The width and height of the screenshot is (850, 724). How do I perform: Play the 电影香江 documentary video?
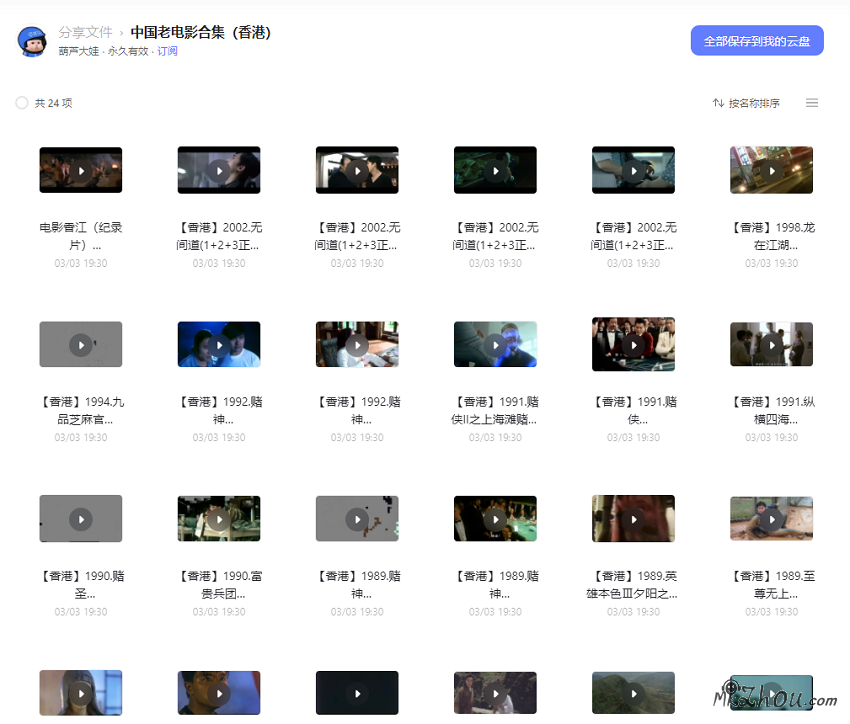pos(81,170)
